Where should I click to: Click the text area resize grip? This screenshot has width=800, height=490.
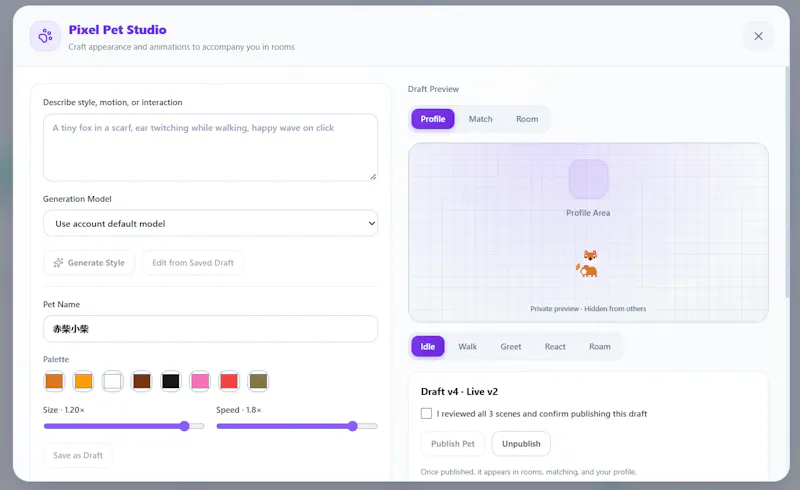tap(373, 177)
